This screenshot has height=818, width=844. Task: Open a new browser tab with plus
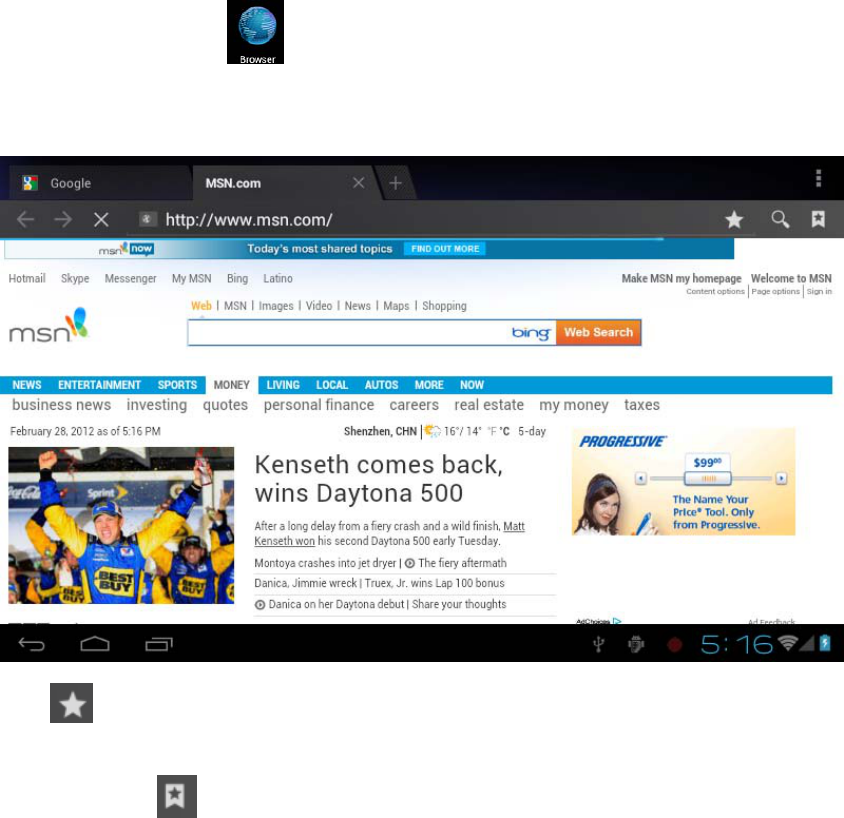(x=396, y=183)
